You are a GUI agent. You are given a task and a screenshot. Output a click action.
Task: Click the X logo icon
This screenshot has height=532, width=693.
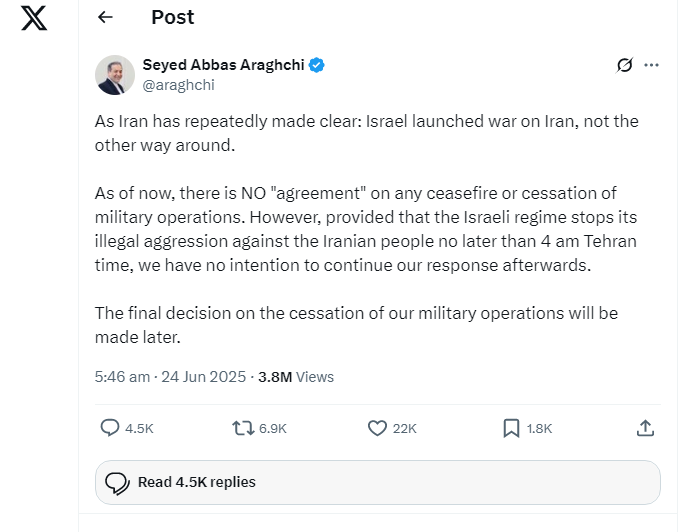(x=34, y=18)
